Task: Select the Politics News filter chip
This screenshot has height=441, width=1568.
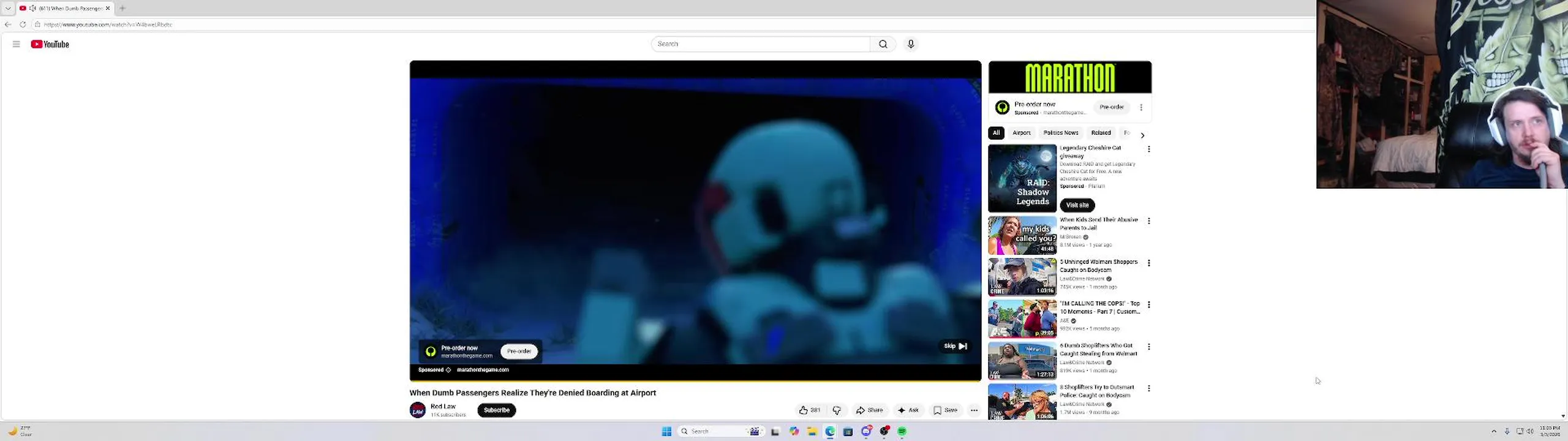Action: [1060, 133]
